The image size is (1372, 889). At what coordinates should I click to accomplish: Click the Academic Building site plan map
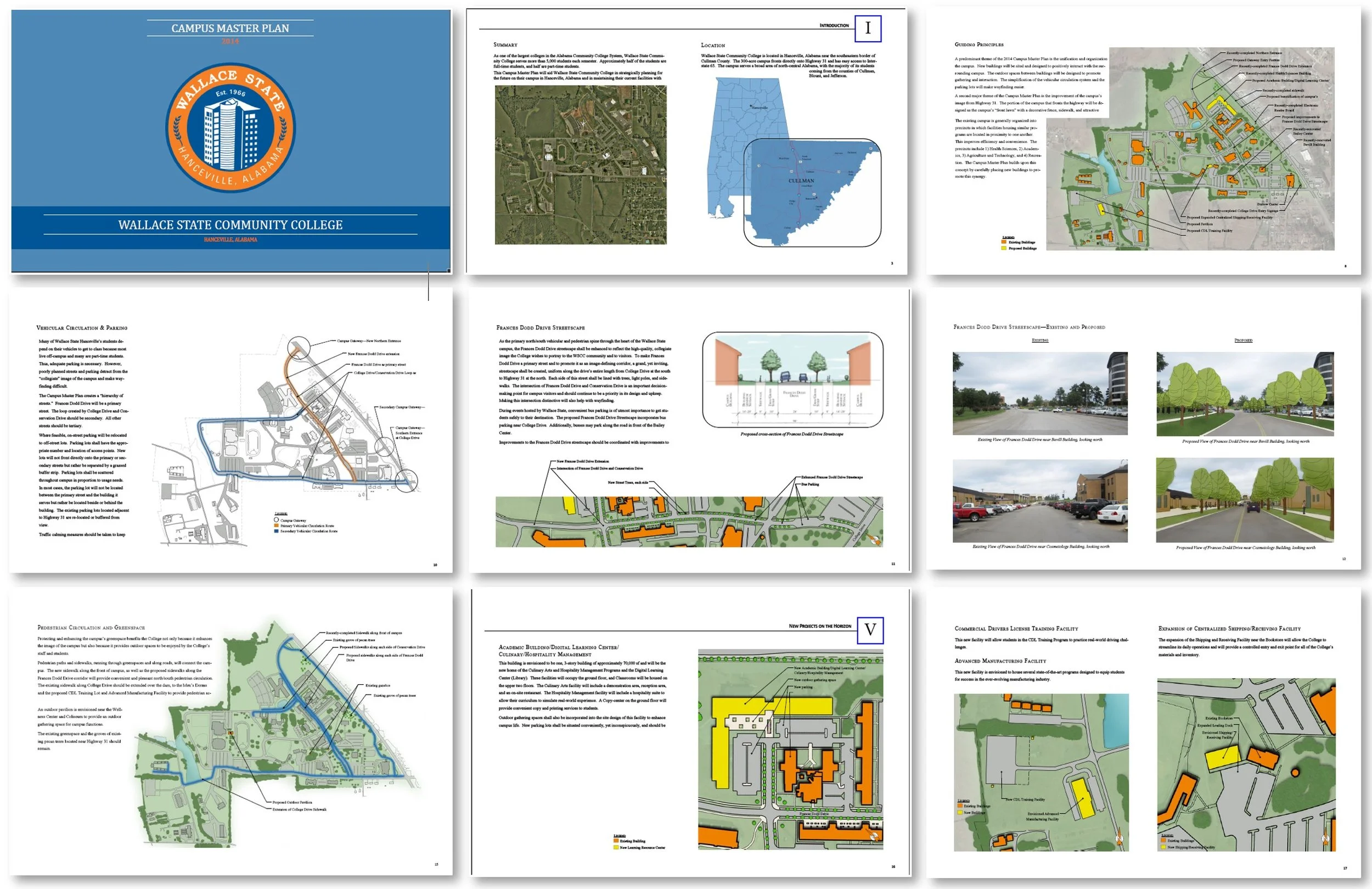(x=790, y=750)
